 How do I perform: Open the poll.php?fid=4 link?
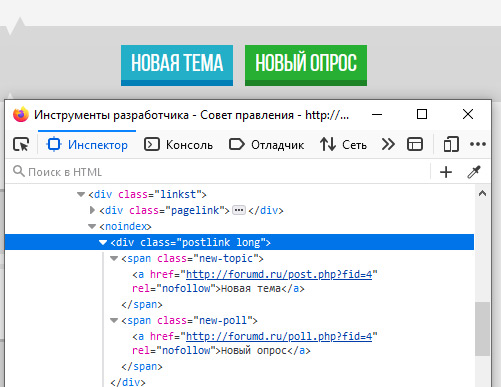click(x=279, y=336)
